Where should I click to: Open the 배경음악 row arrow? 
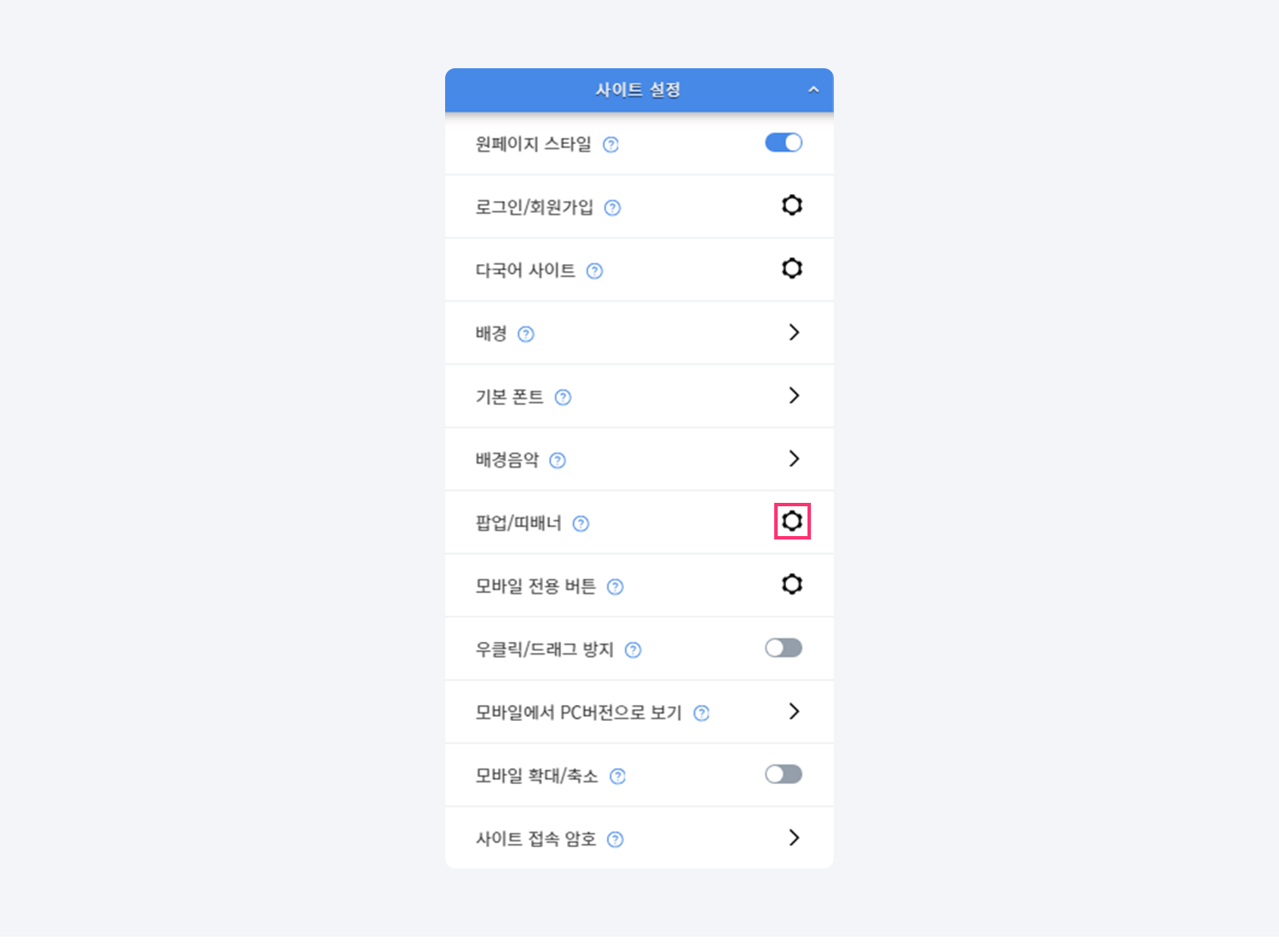pos(794,459)
